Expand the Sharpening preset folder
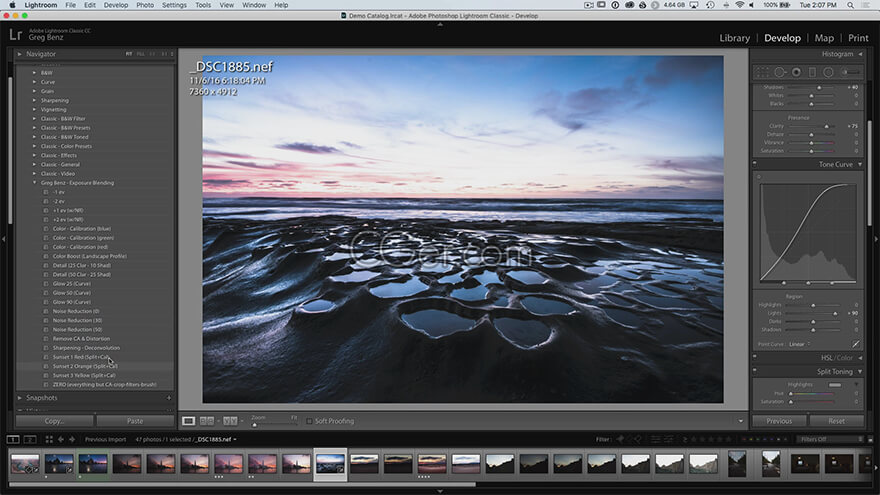The image size is (880, 495). (34, 100)
